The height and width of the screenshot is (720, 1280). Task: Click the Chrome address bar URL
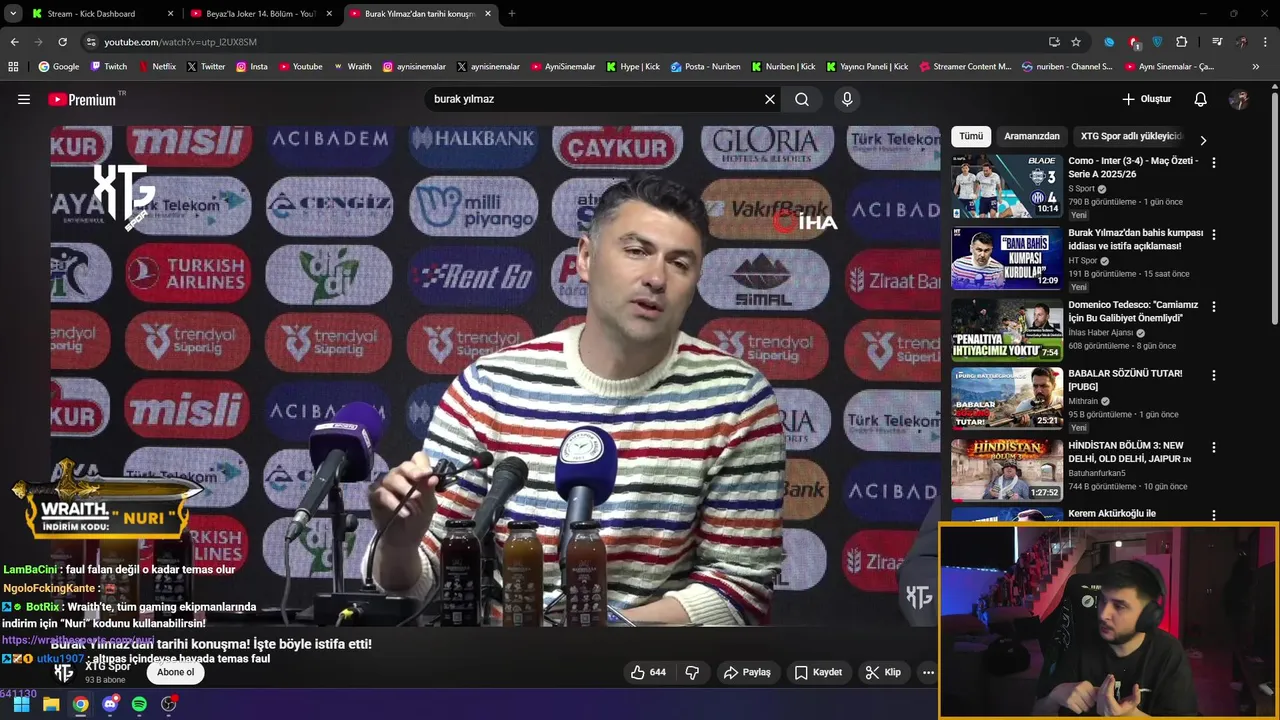point(180,42)
